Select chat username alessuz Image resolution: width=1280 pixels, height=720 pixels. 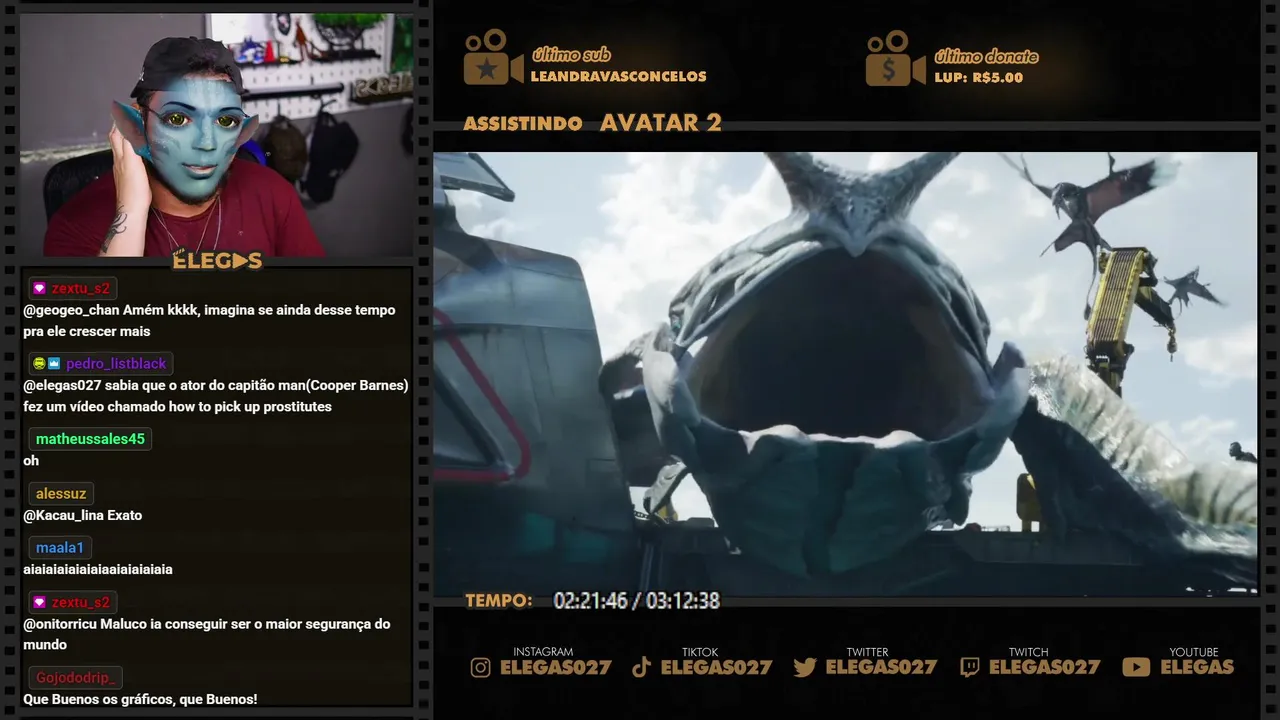61,493
